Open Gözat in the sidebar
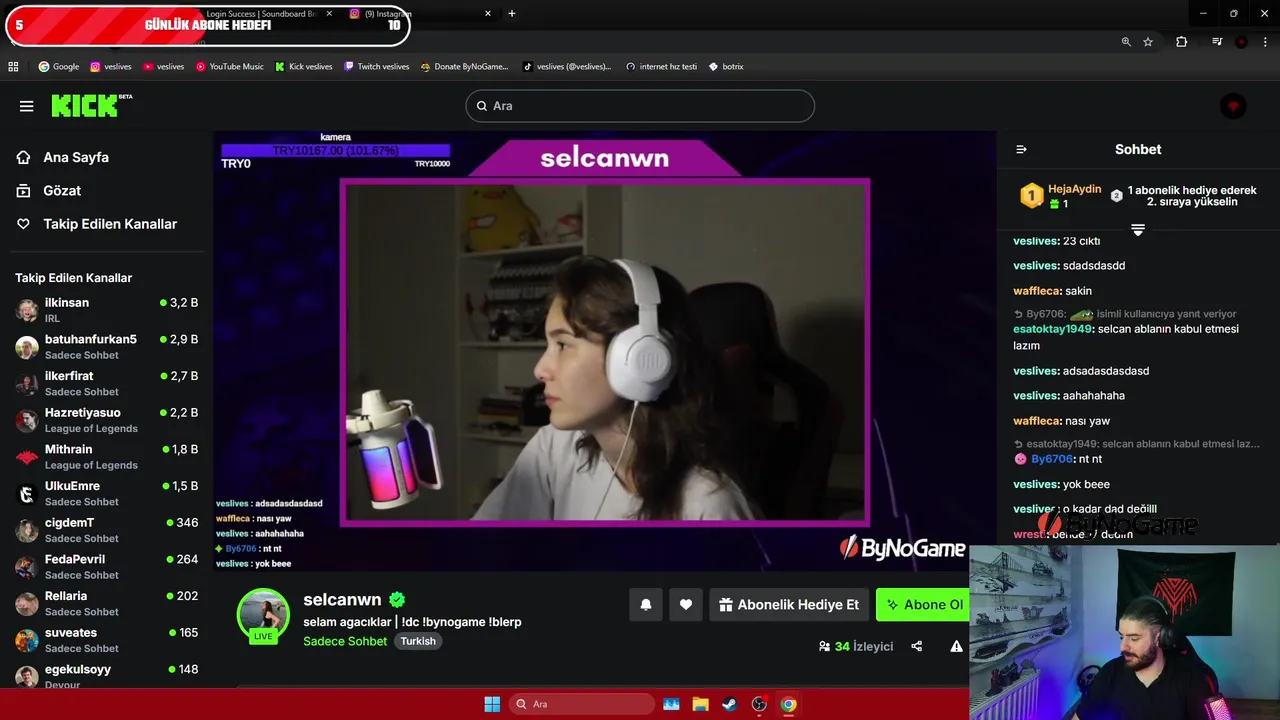 [62, 190]
